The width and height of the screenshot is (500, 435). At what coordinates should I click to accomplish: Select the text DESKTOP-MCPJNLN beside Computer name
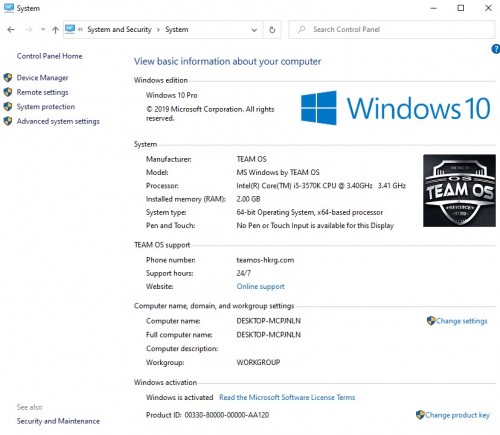pos(268,321)
